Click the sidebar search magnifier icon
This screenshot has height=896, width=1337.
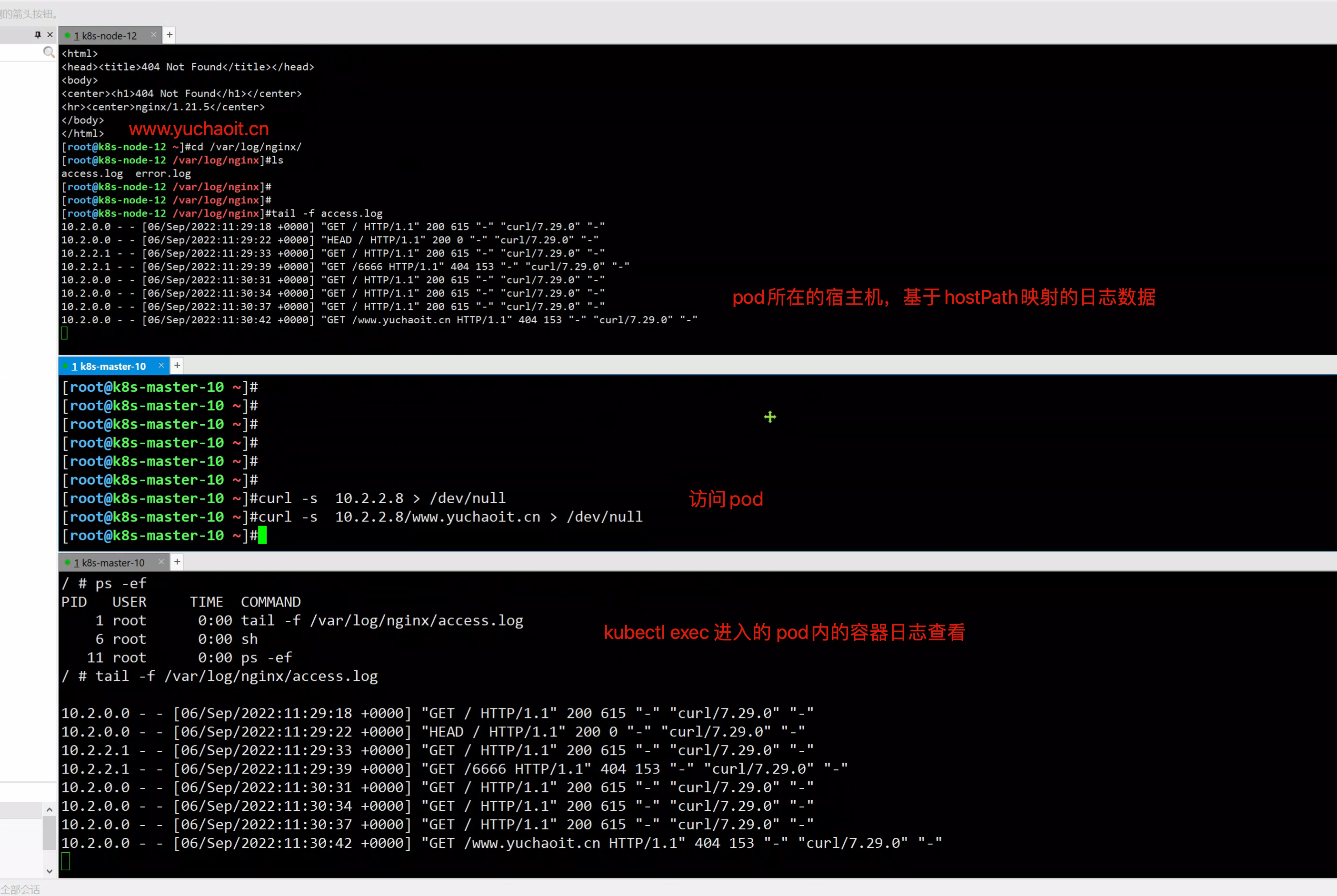coord(49,52)
